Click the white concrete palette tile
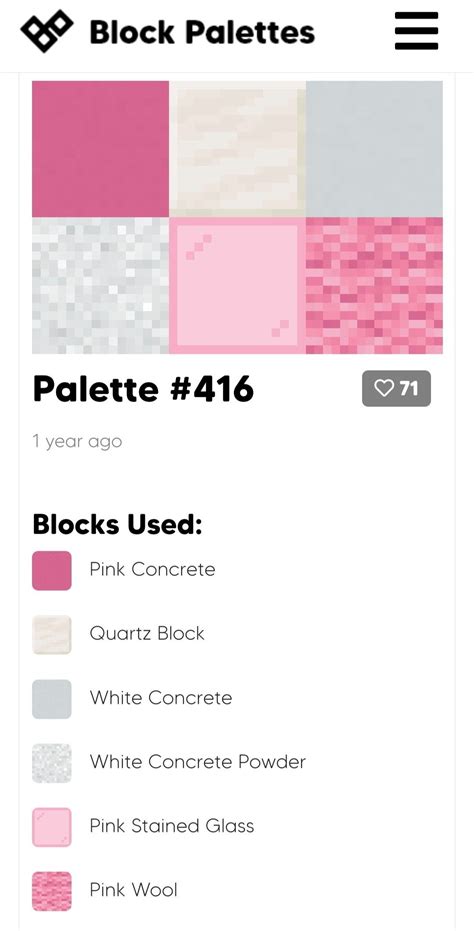 pyautogui.click(x=374, y=149)
